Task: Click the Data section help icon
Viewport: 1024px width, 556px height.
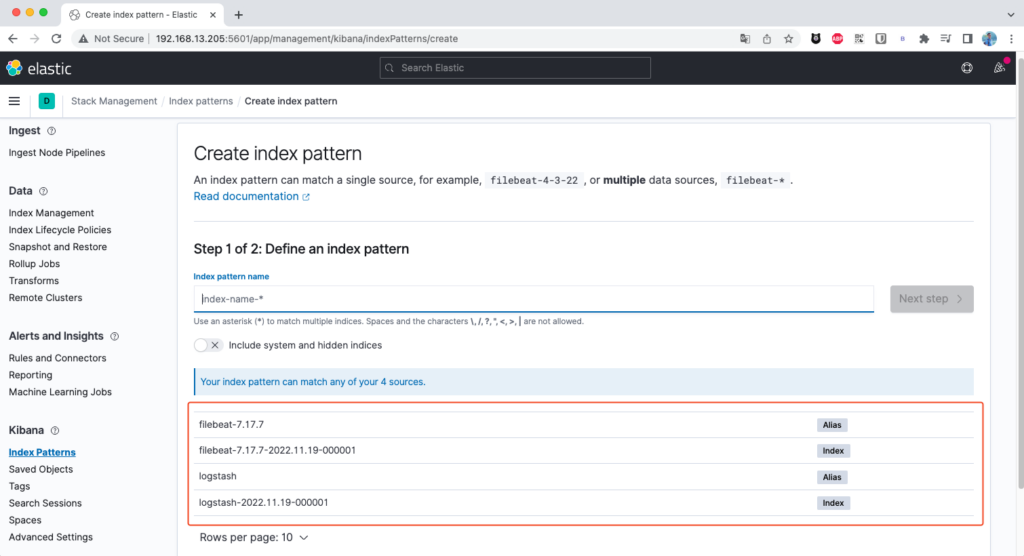Action: (x=43, y=191)
